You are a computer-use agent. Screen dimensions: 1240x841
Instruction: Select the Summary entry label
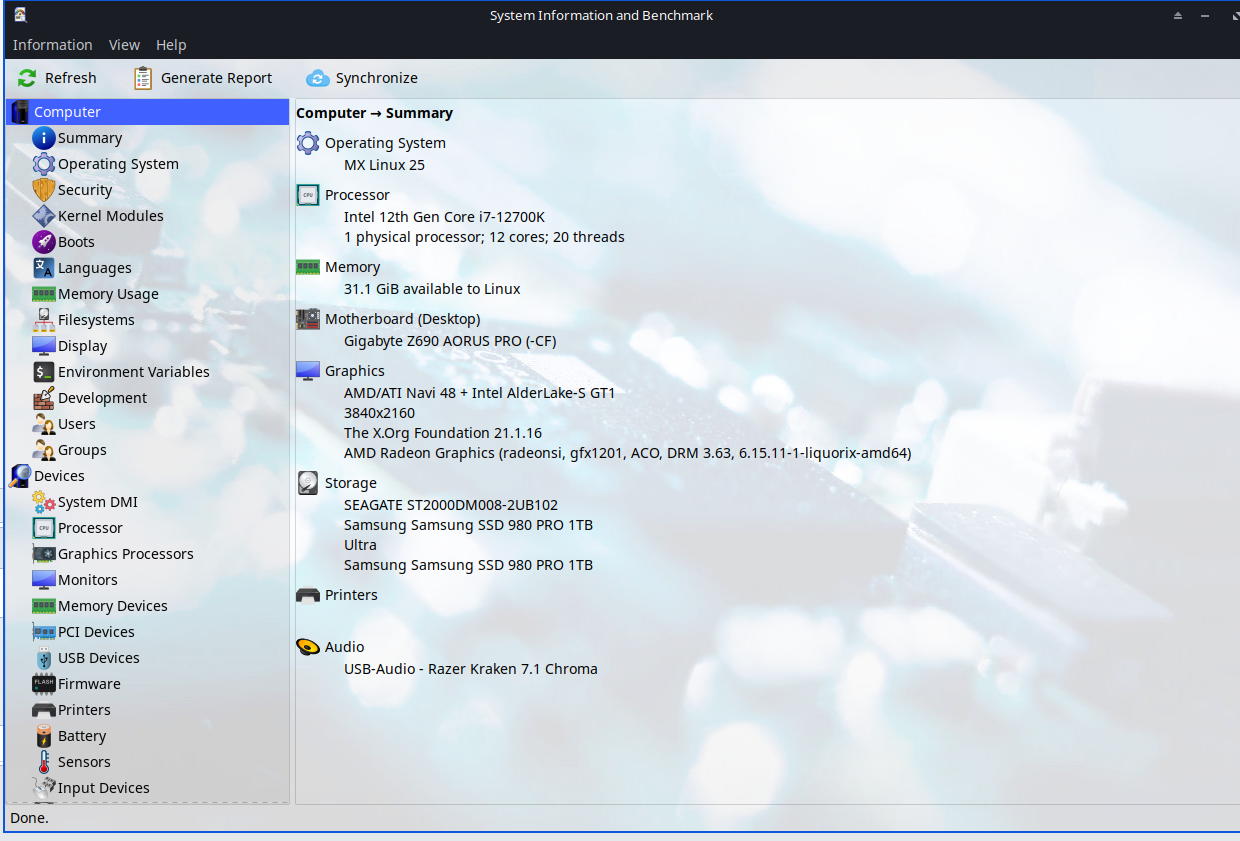point(90,138)
